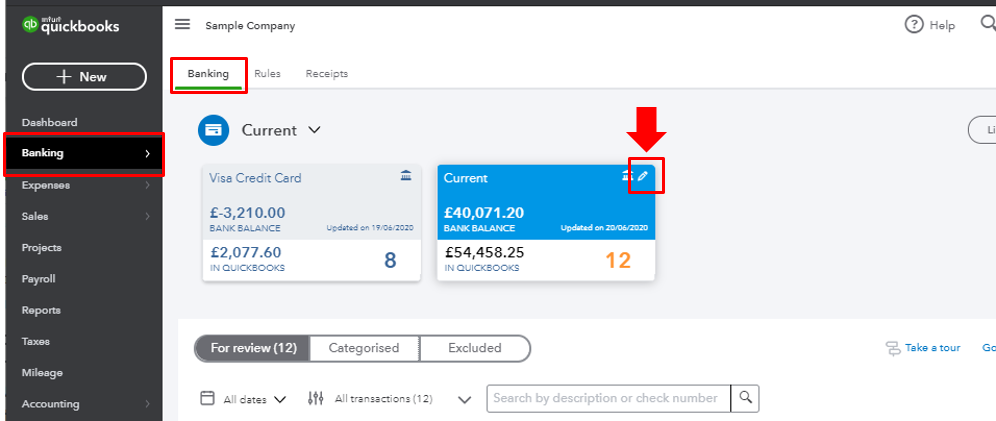This screenshot has height=421, width=996.
Task: Open the All dates filter dropdown
Action: 244,399
